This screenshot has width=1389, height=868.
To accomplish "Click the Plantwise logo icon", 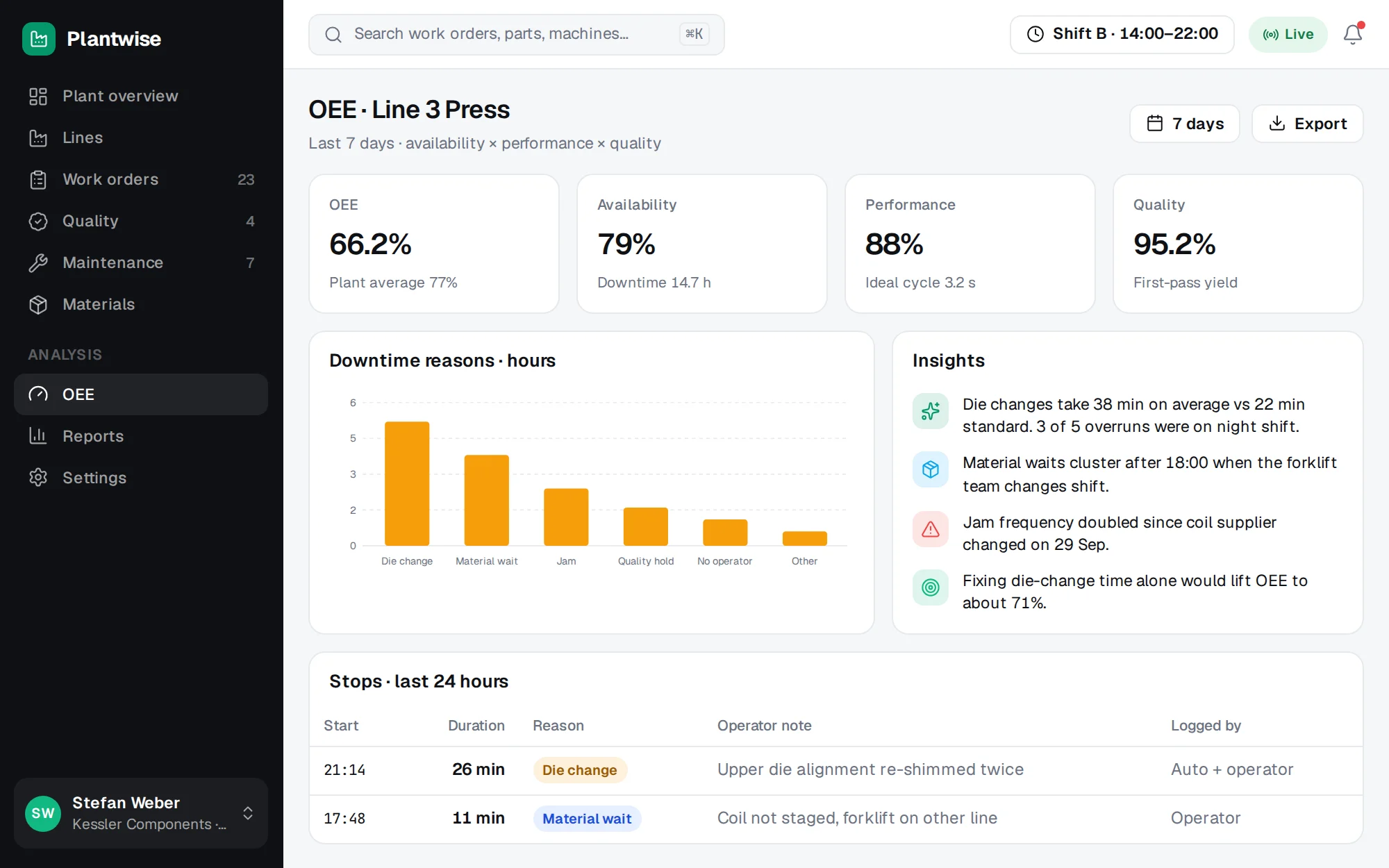I will point(39,39).
